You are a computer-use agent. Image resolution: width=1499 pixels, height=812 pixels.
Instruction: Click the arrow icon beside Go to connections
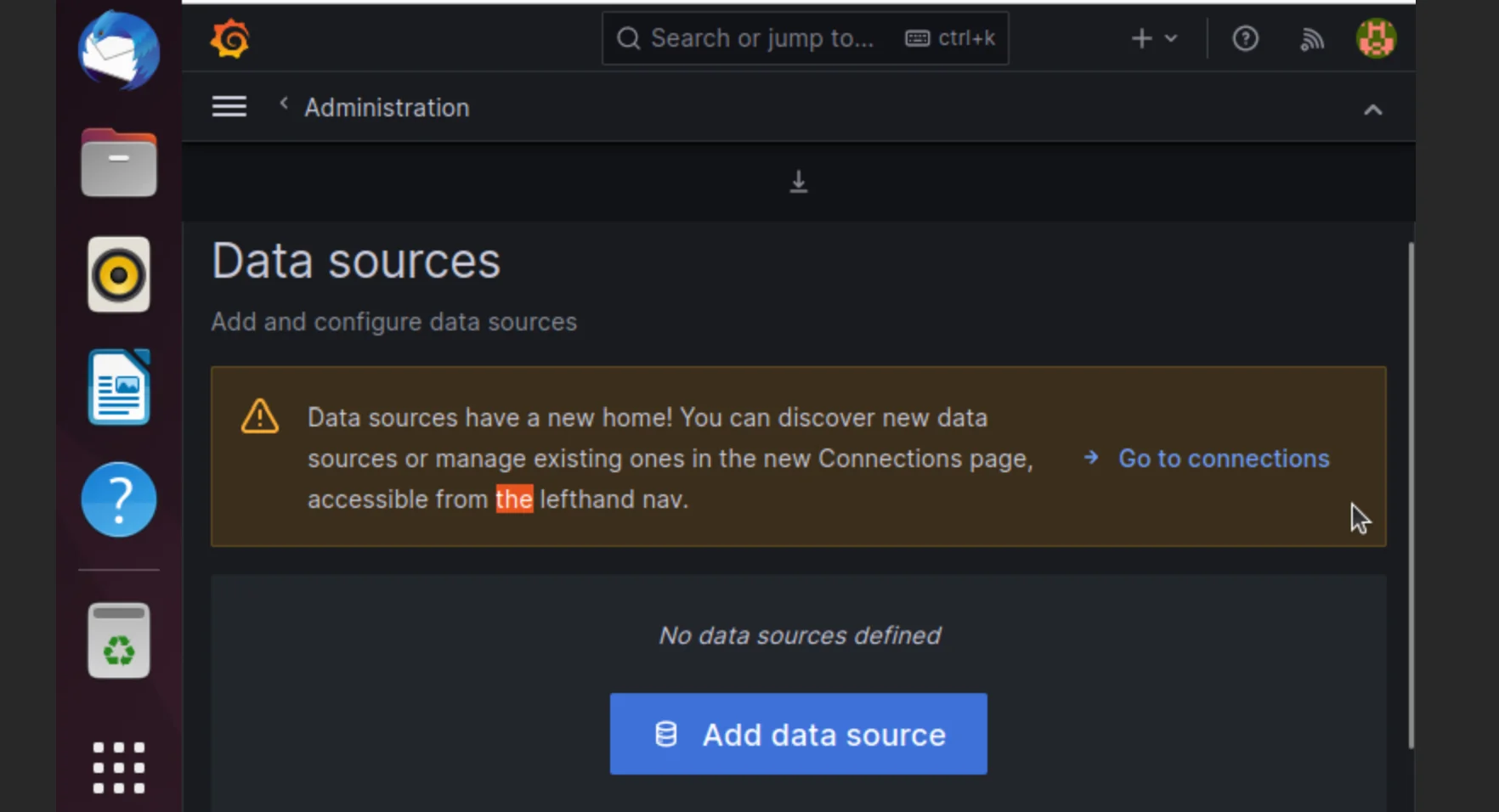(1090, 458)
